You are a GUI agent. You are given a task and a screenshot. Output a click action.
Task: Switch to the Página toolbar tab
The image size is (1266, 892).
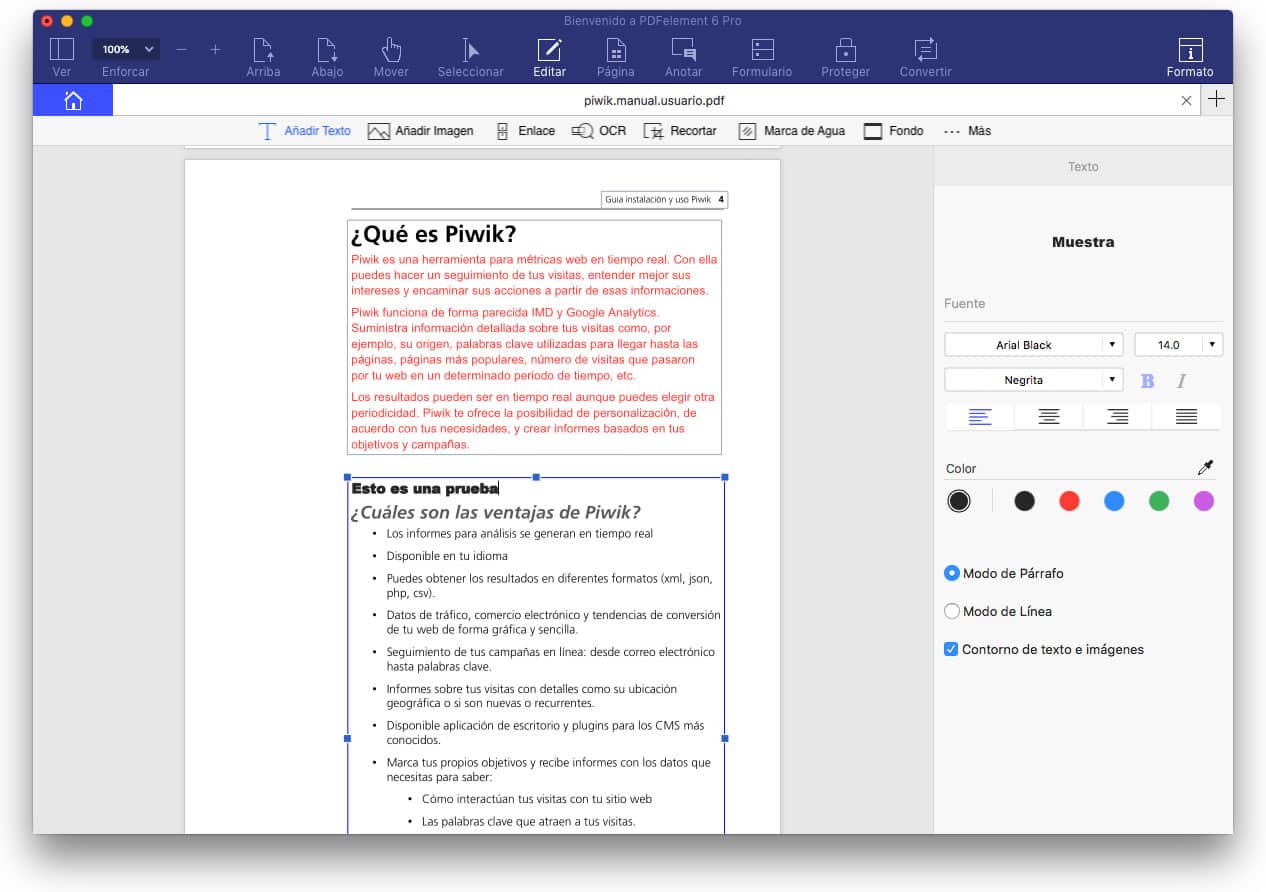point(616,50)
